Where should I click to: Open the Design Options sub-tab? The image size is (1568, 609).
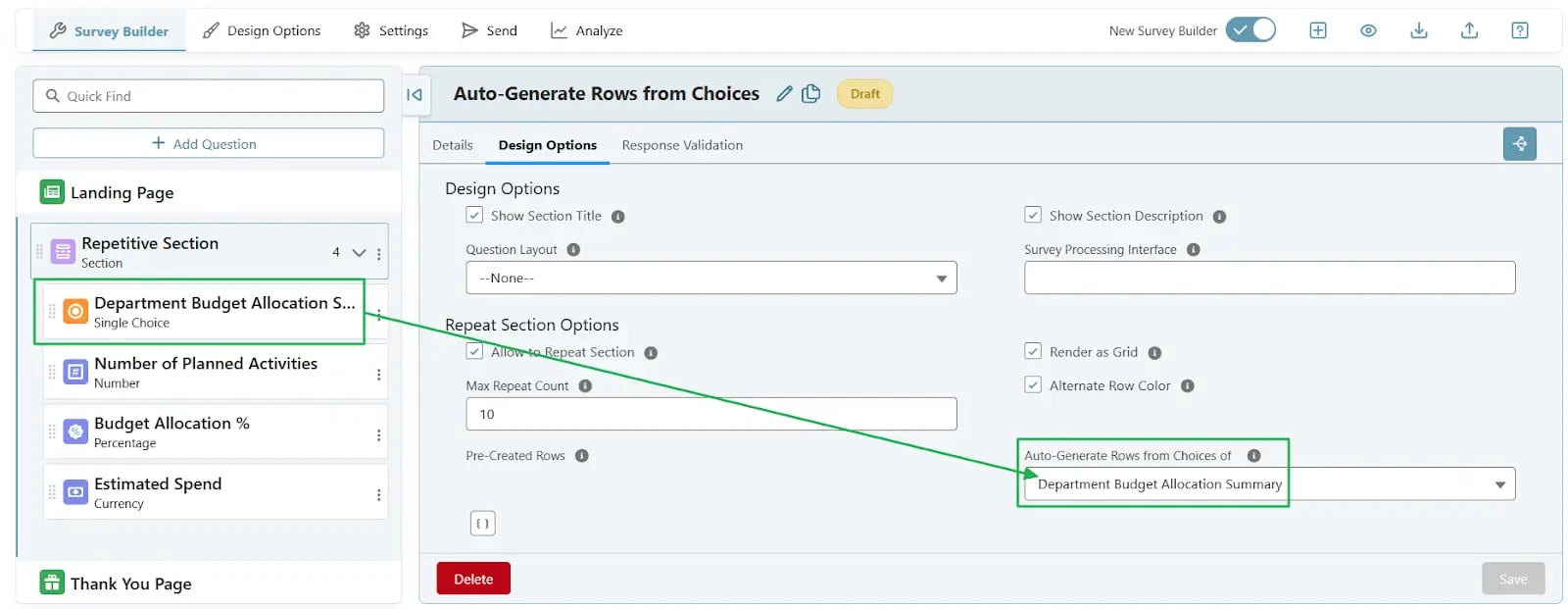(547, 145)
